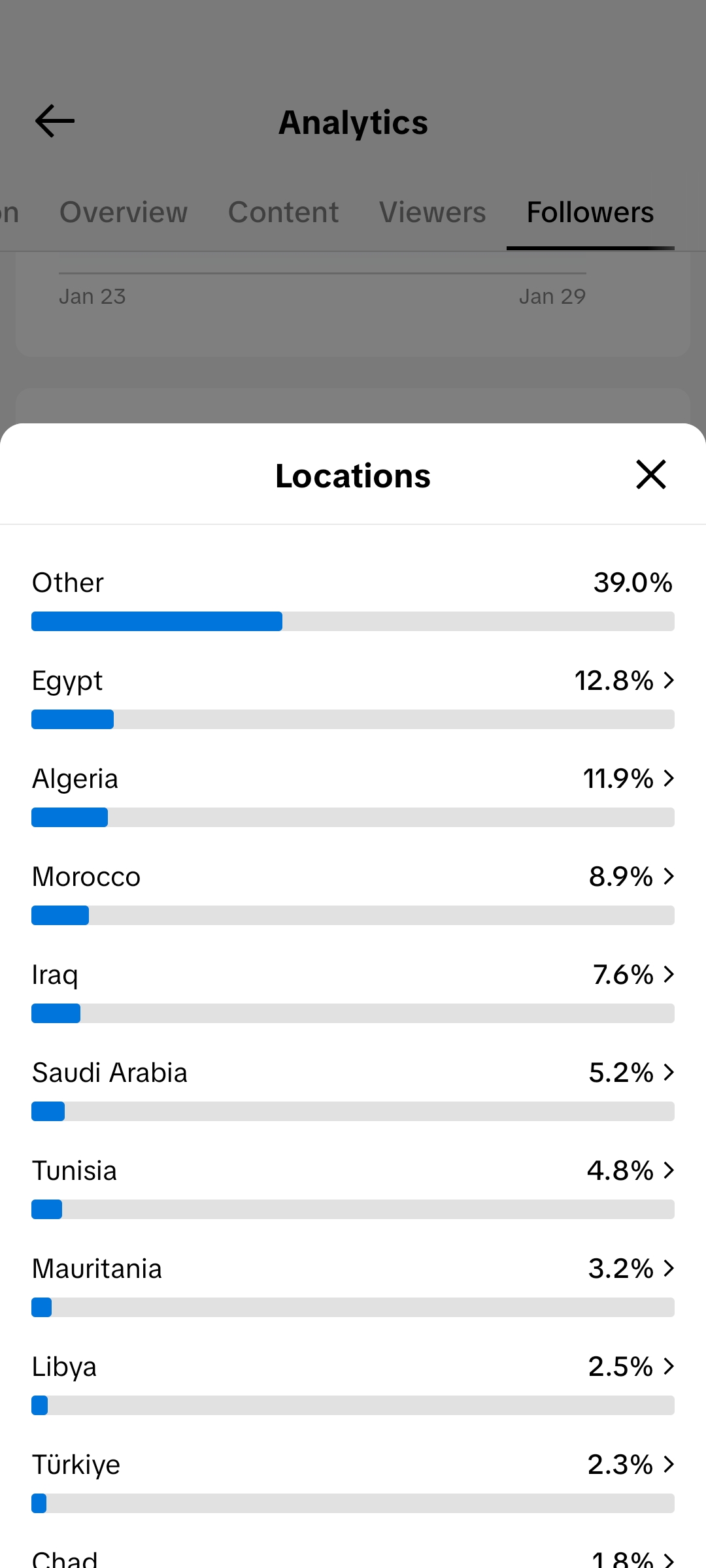Switch to the Content tab
The width and height of the screenshot is (706, 1568).
pyautogui.click(x=283, y=212)
